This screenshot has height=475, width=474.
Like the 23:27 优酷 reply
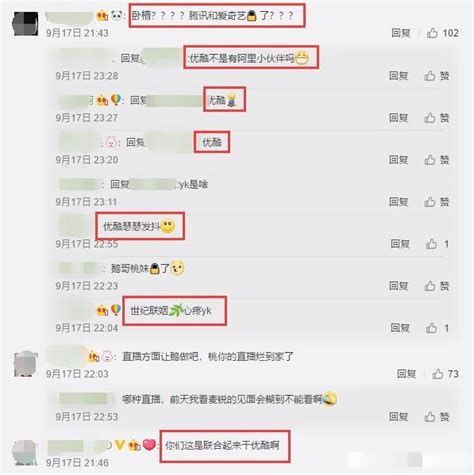click(x=430, y=118)
